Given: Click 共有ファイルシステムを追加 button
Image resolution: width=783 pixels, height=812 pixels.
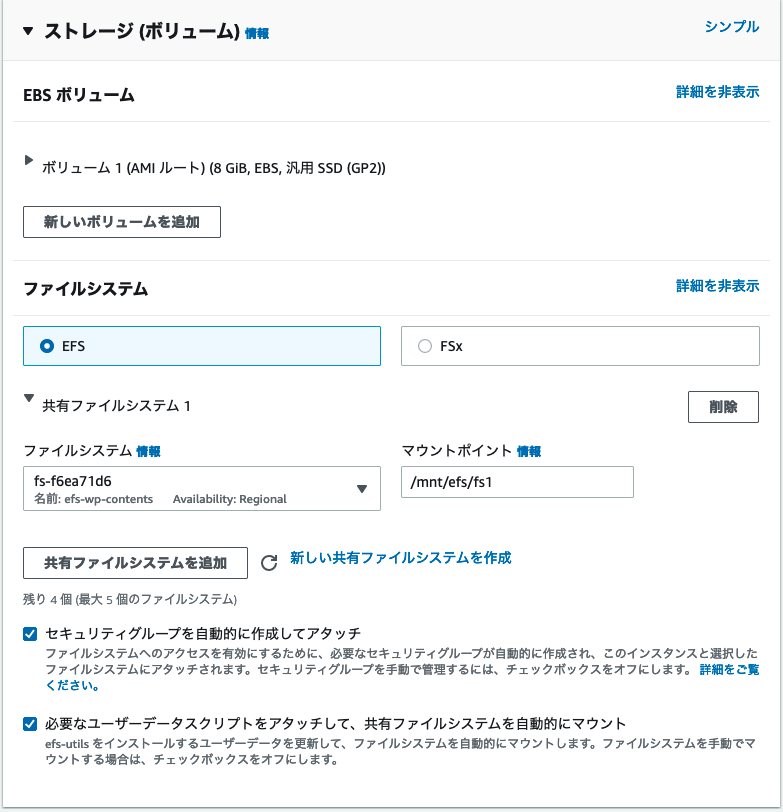Looking at the screenshot, I should [135, 563].
